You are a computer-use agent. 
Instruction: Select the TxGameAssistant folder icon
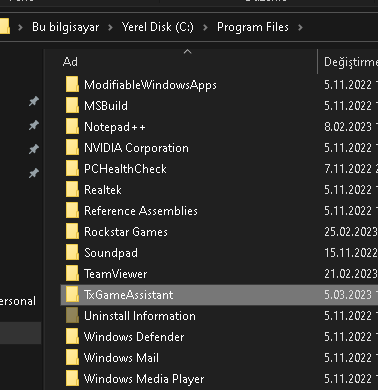pyautogui.click(x=72, y=295)
